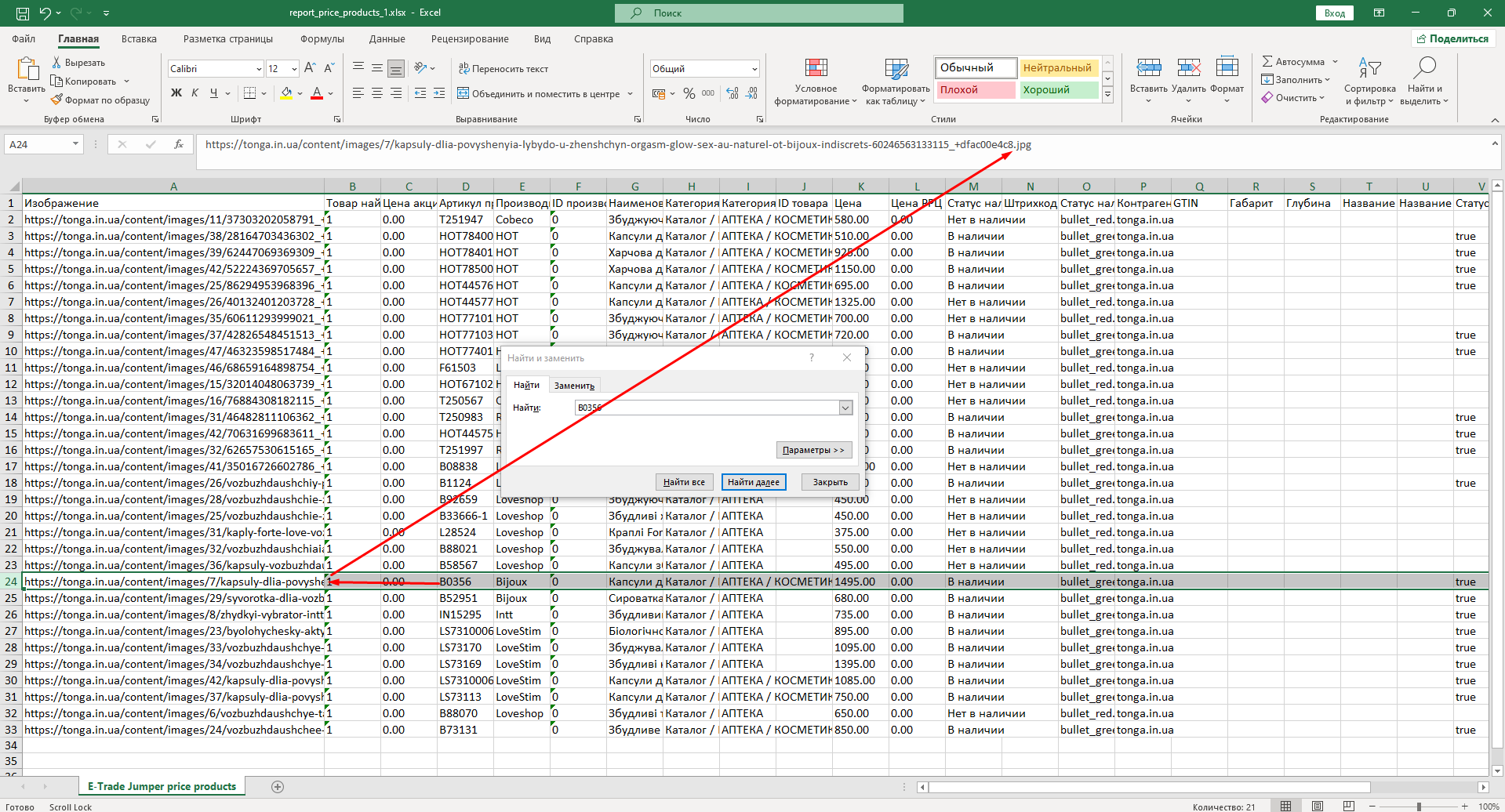The width and height of the screenshot is (1505, 812).
Task: Align text to the left
Action: pos(358,93)
